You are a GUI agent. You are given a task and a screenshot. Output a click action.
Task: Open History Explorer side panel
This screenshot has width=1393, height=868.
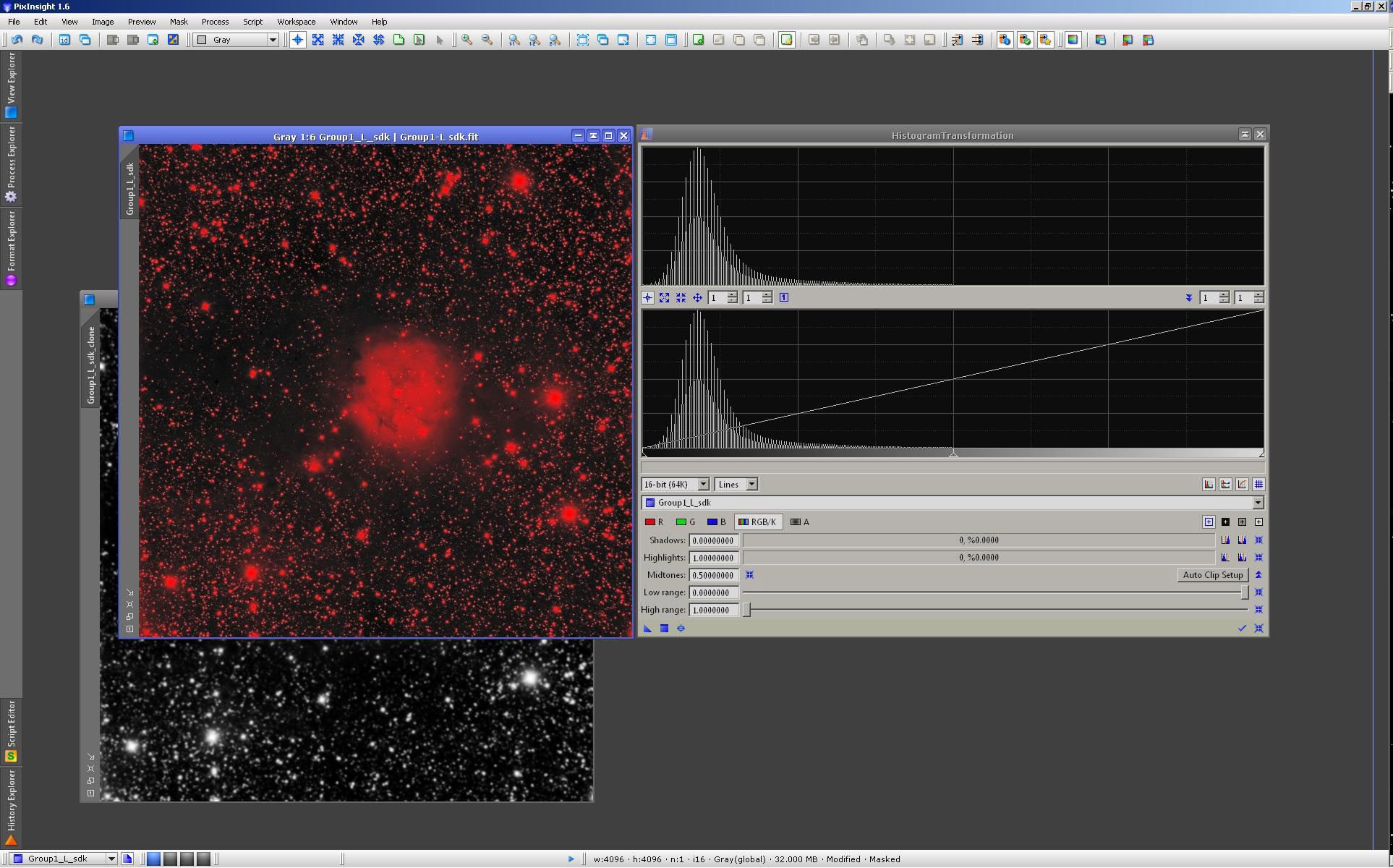coord(11,807)
